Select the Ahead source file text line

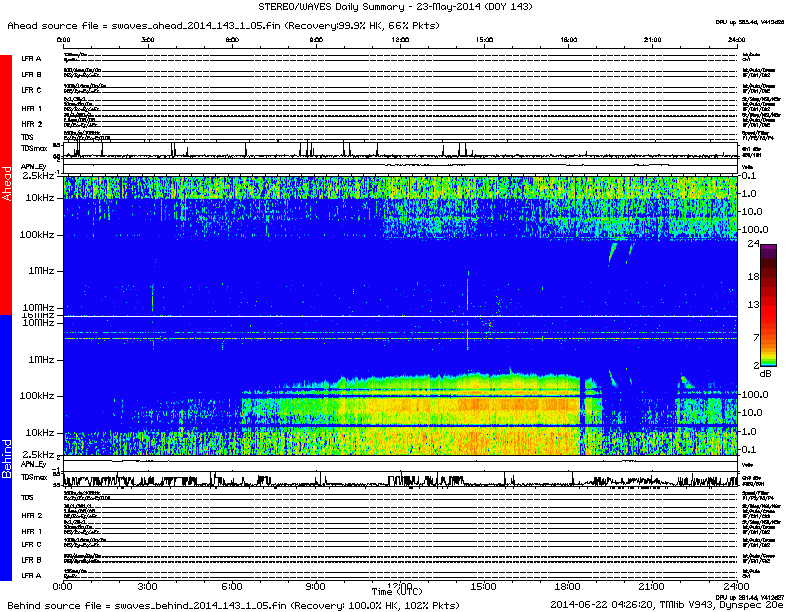(223, 25)
